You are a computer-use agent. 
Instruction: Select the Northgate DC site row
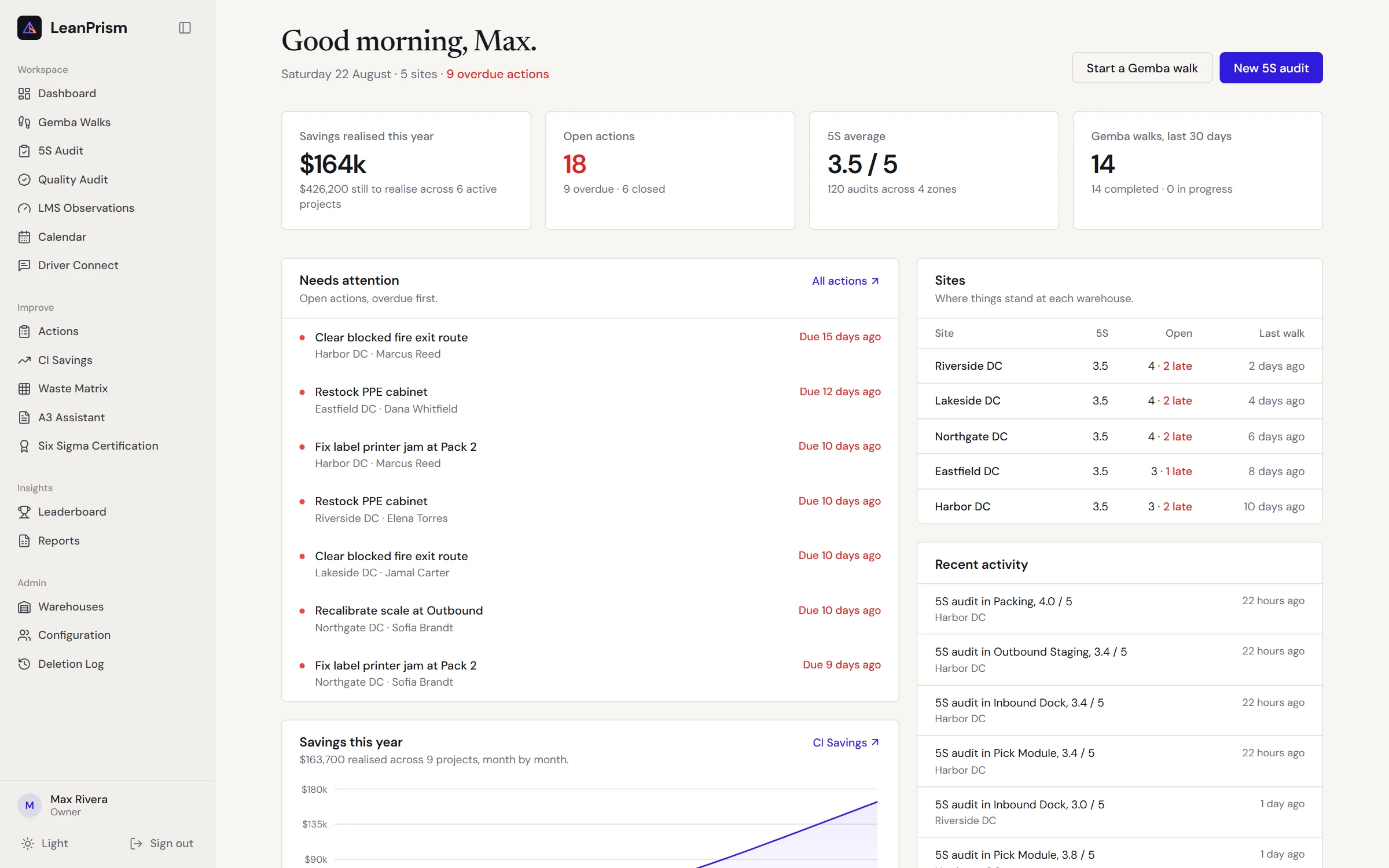(x=1119, y=436)
